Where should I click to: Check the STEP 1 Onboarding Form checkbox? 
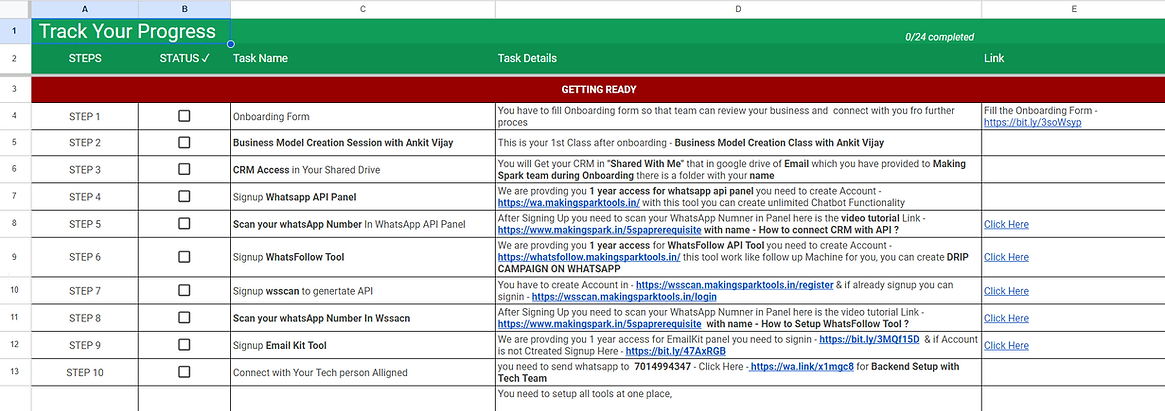coord(184,116)
